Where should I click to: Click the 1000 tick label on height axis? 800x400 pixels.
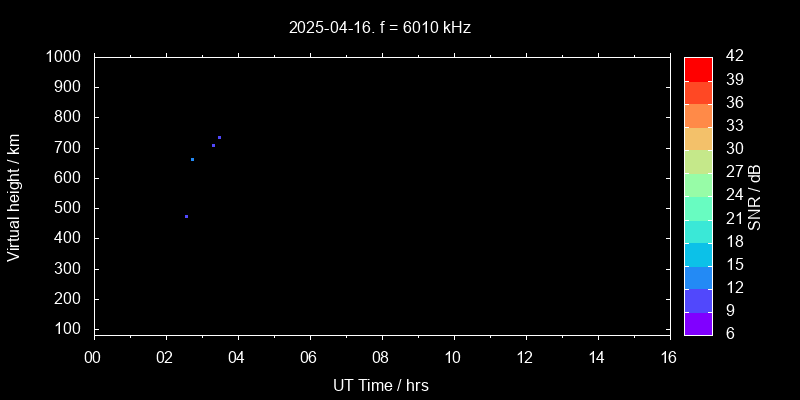click(x=64, y=57)
